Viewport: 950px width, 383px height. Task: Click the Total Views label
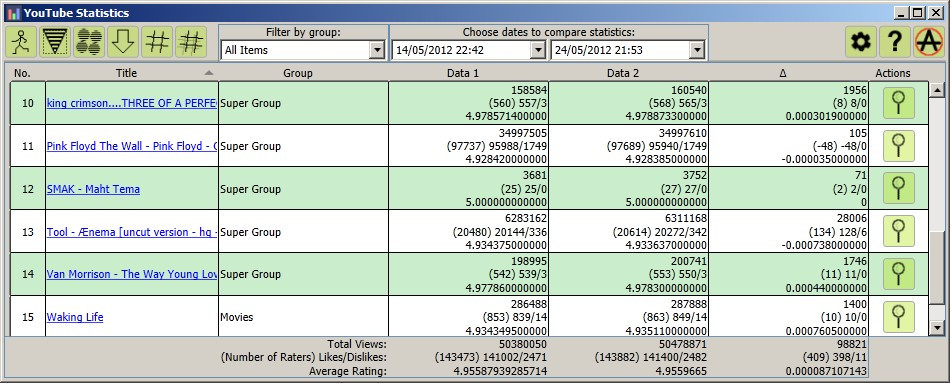[357, 344]
